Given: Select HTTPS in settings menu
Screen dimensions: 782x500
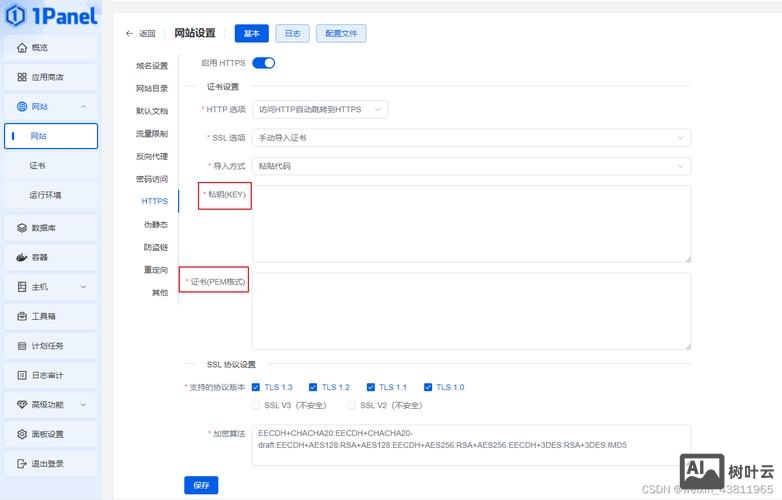Looking at the screenshot, I should click(x=155, y=201).
